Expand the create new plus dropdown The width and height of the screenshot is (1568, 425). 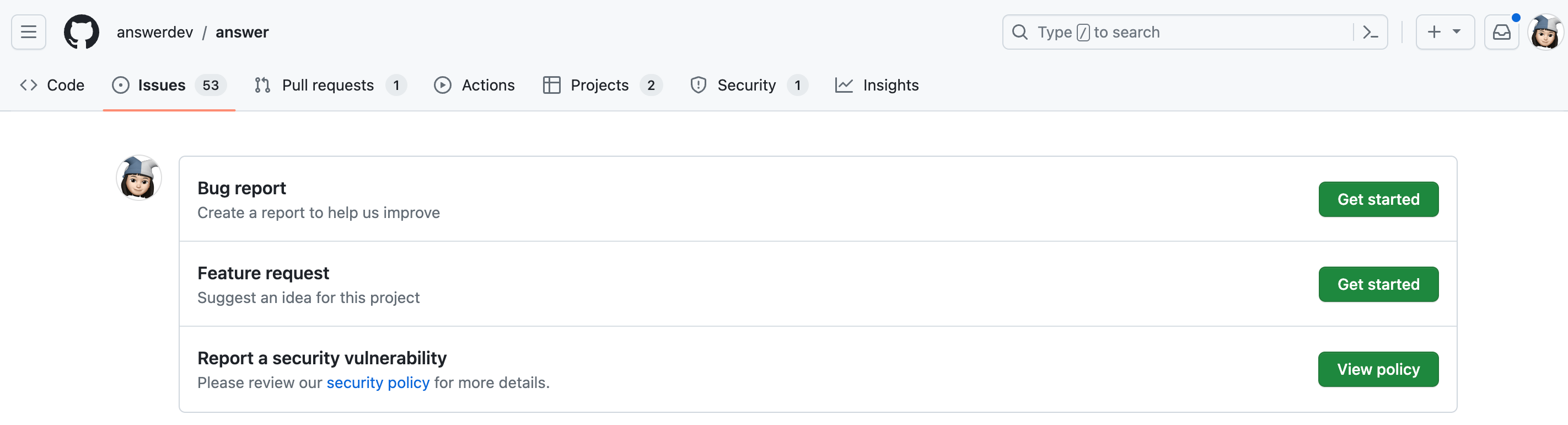click(1445, 33)
